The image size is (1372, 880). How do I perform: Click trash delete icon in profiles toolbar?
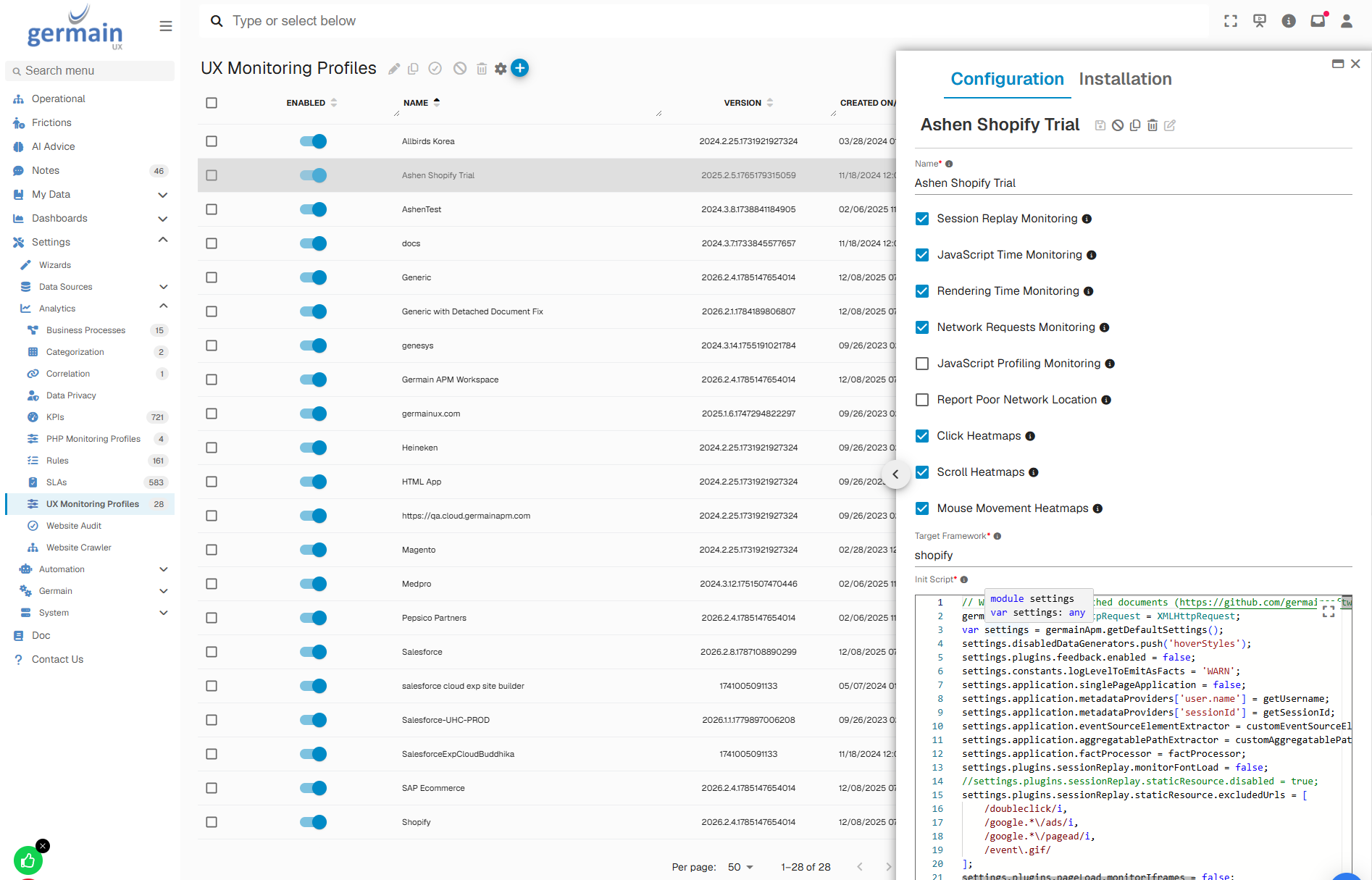482,69
